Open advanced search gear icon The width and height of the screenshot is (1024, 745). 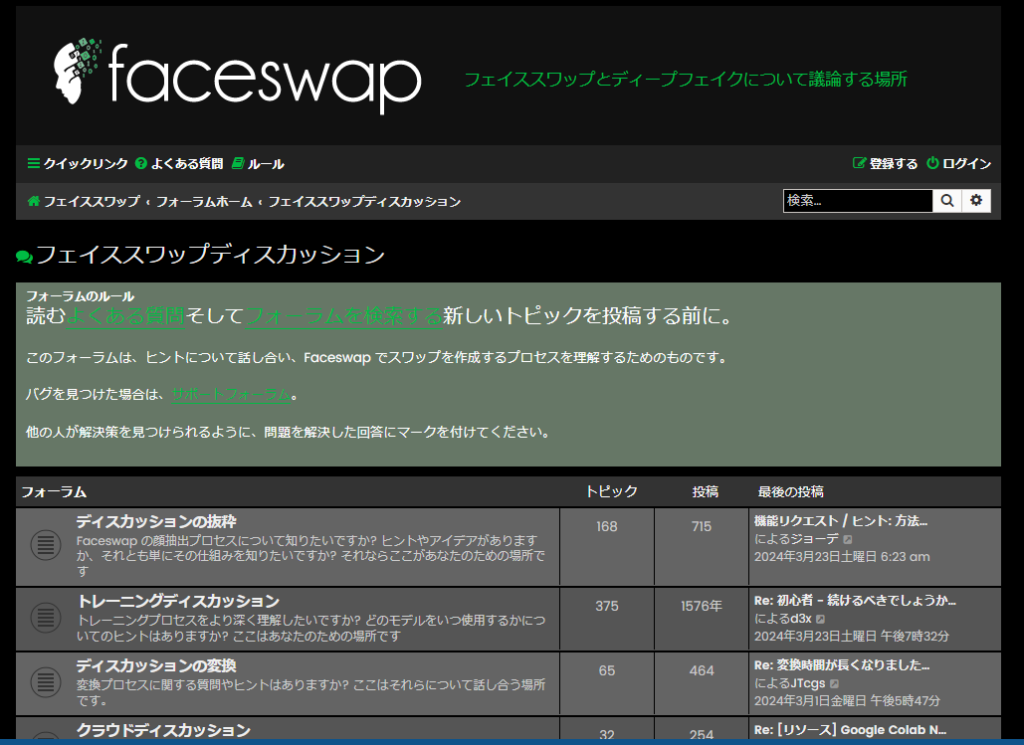(x=976, y=201)
